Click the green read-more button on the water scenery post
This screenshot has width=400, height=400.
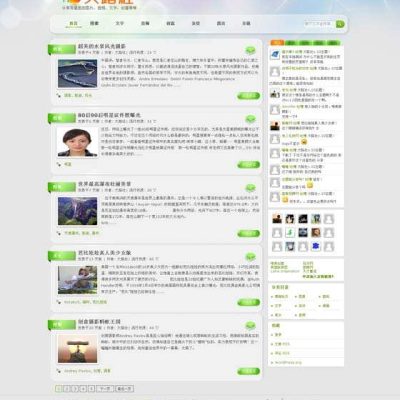pyautogui.click(x=249, y=96)
